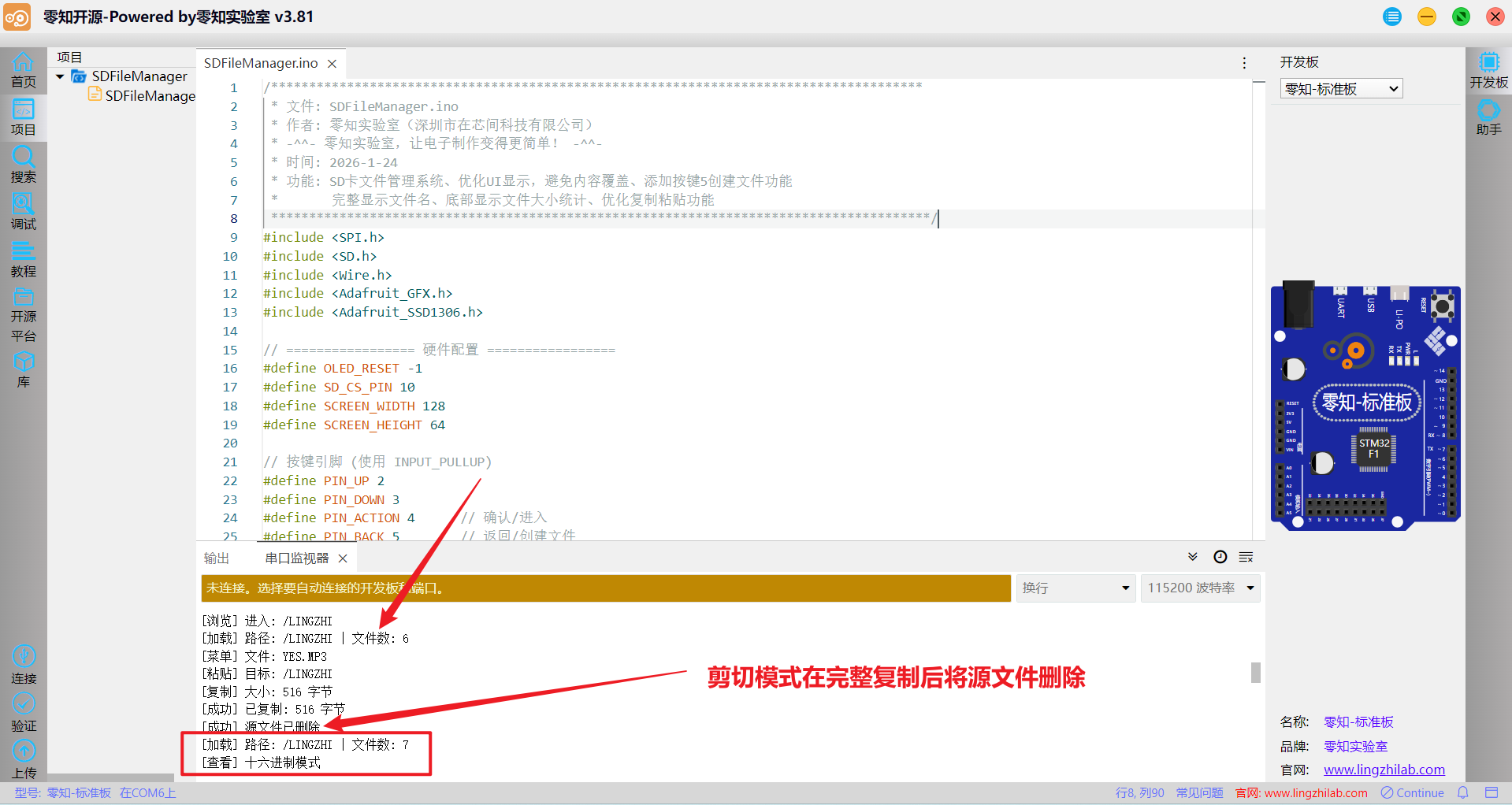The height and width of the screenshot is (805, 1512).
Task: Open the 开源平台 sidebar icon
Action: point(23,315)
